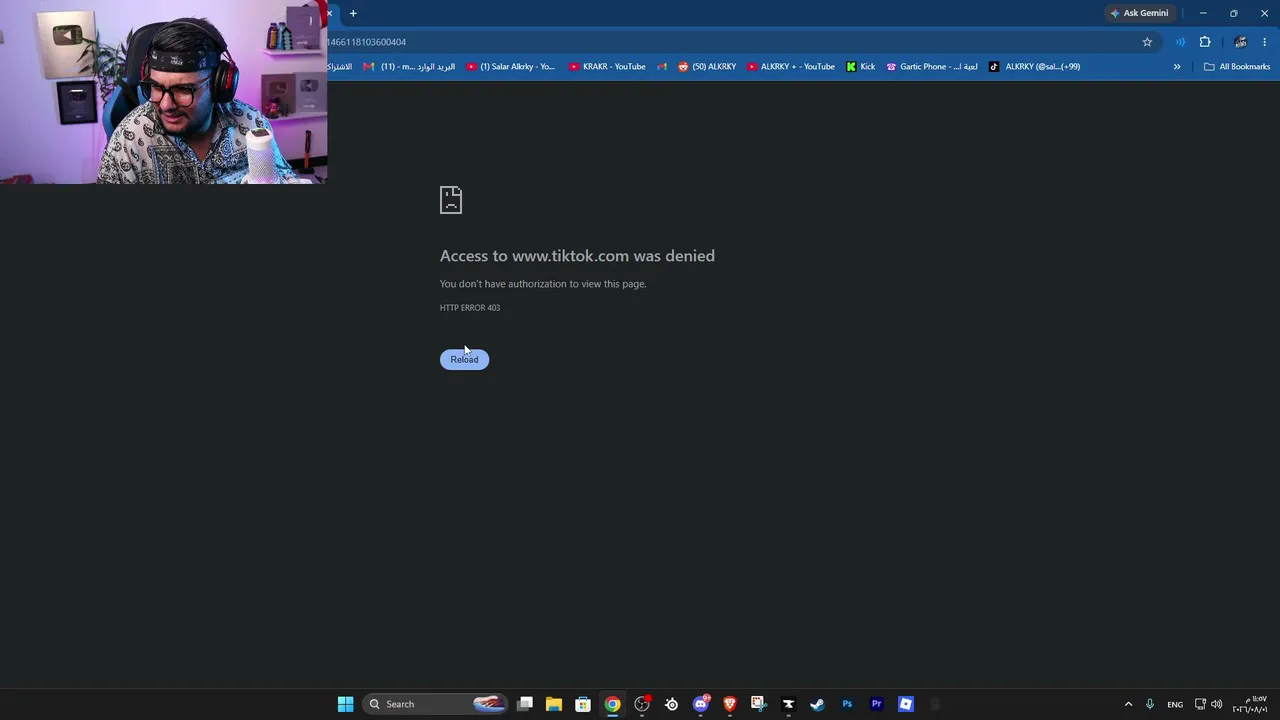Expand the hidden bookmarks overflow chevron
This screenshot has height=720, width=1280.
[x=1177, y=67]
